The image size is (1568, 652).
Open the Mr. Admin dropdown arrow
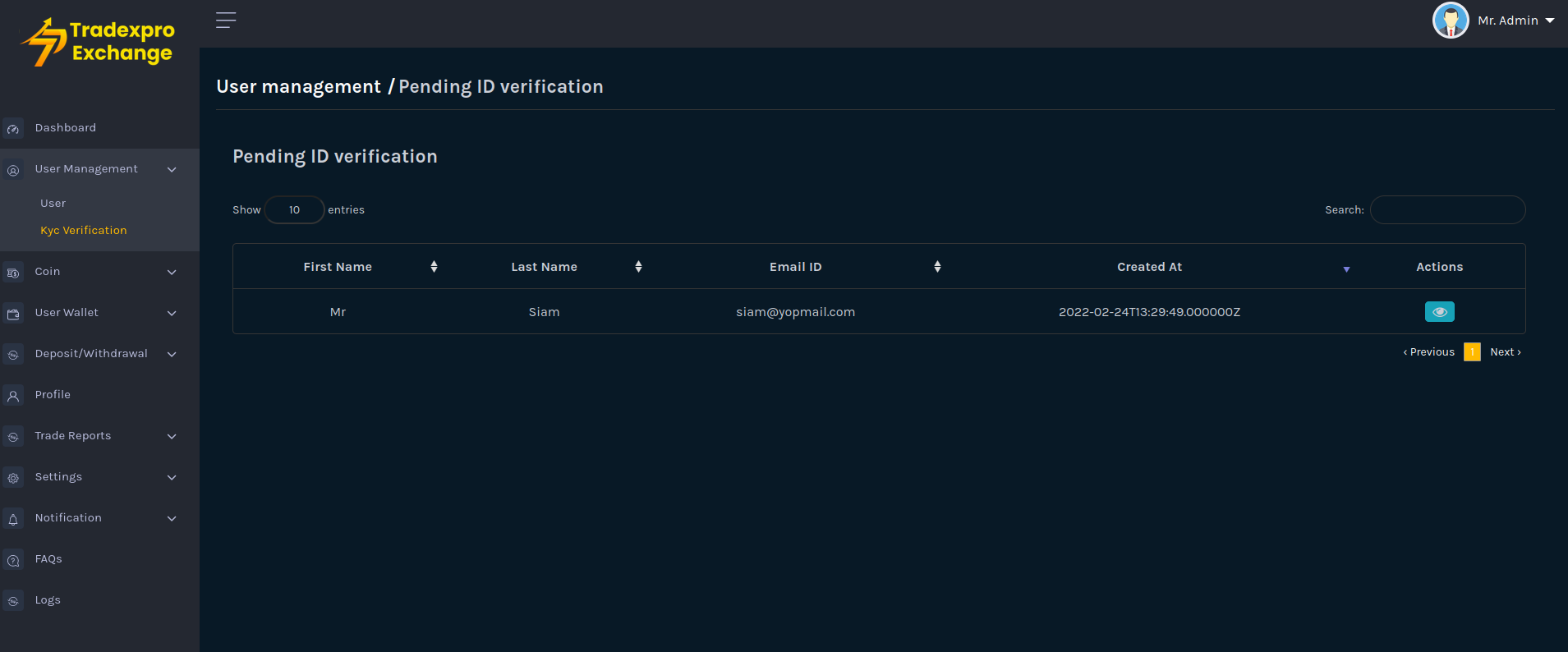coord(1550,21)
